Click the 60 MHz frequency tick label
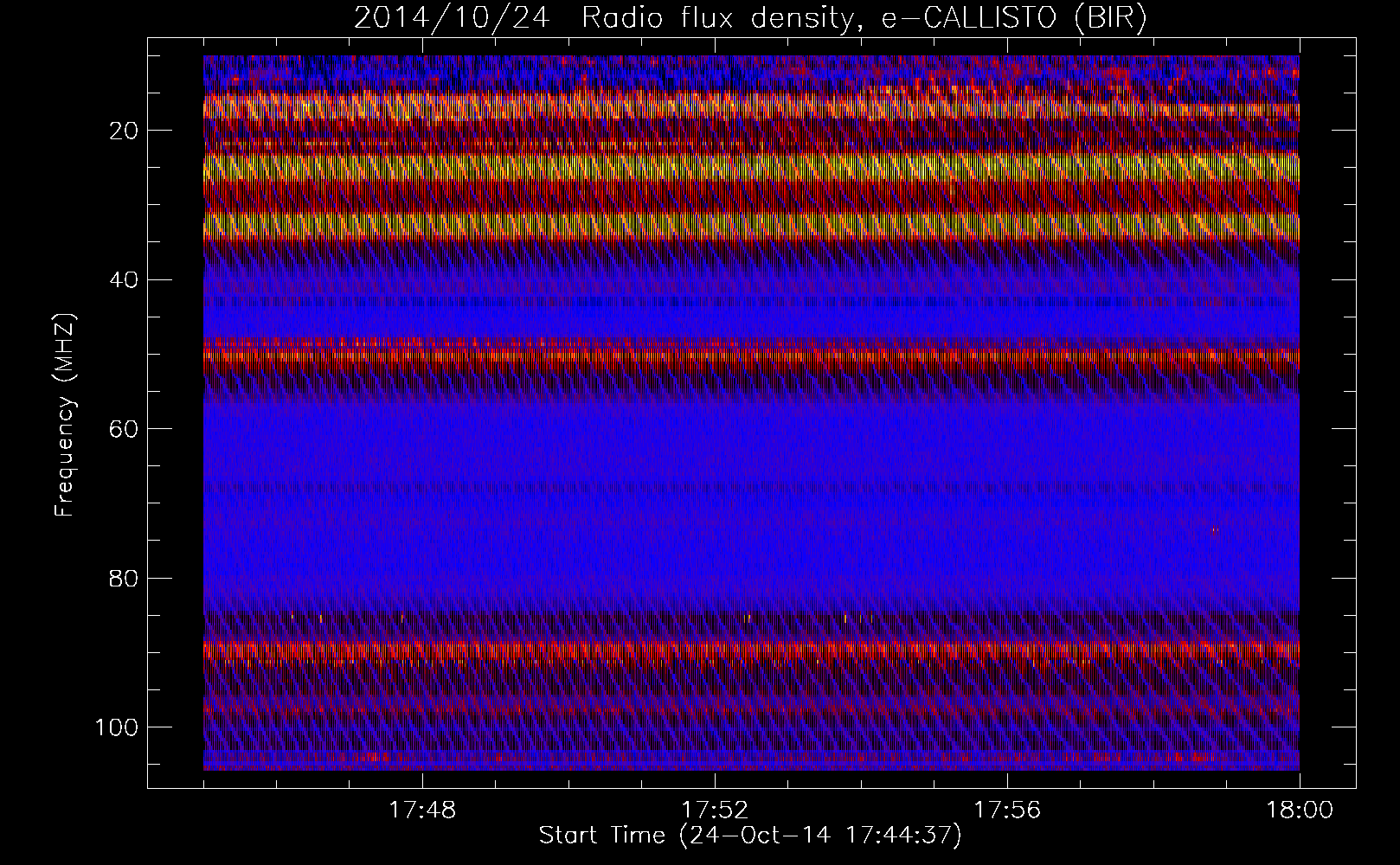The height and width of the screenshot is (865, 1400). coord(125,429)
